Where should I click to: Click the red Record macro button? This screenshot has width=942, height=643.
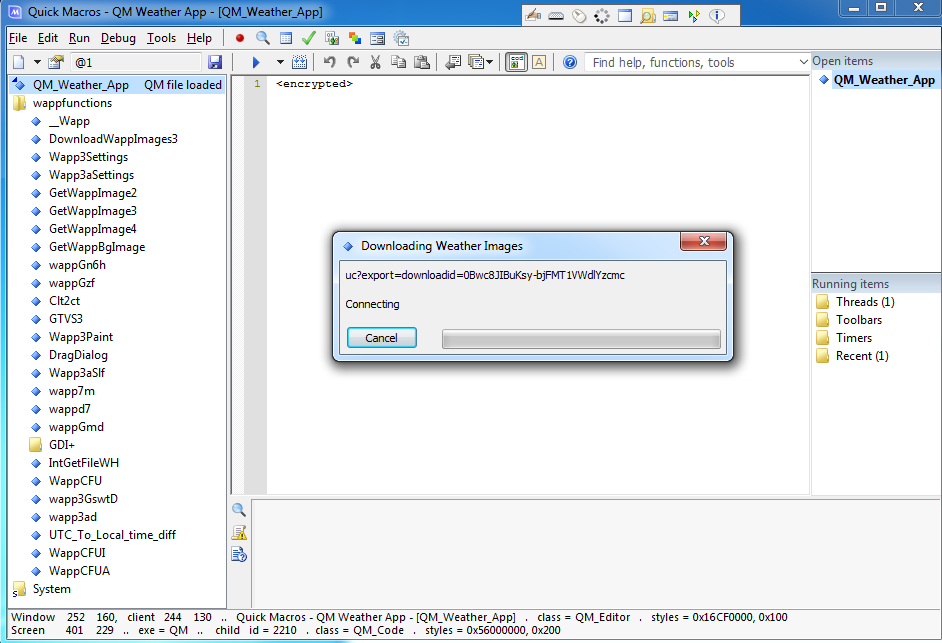click(x=240, y=38)
